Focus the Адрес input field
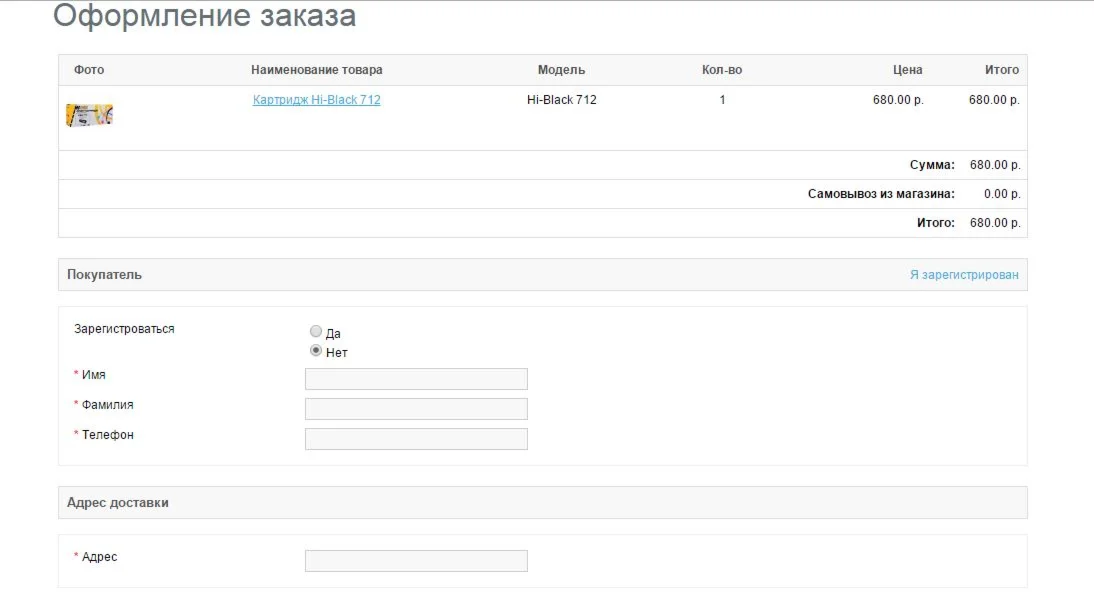 coord(416,561)
